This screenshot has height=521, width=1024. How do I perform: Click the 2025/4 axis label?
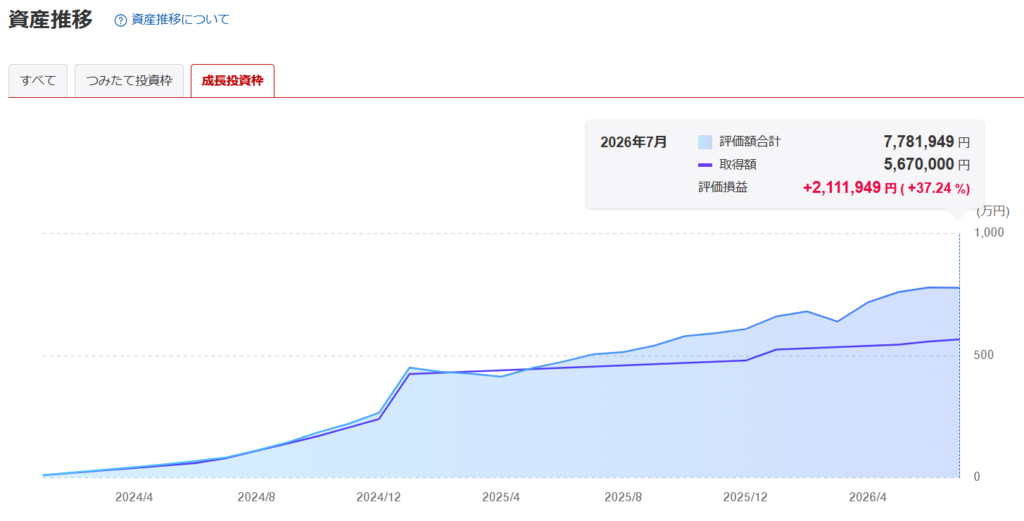click(x=501, y=497)
